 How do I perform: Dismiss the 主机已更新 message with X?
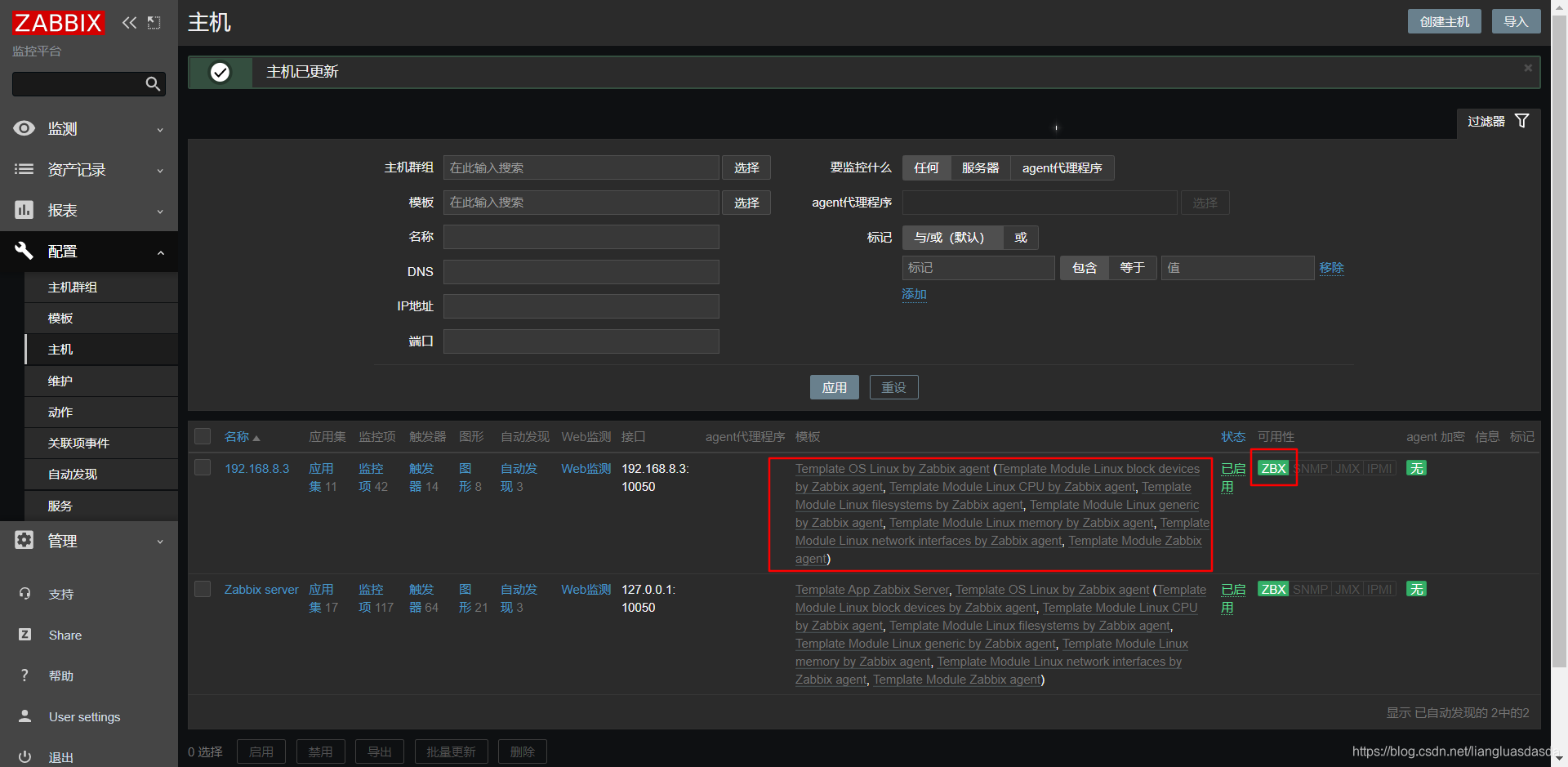(1528, 68)
